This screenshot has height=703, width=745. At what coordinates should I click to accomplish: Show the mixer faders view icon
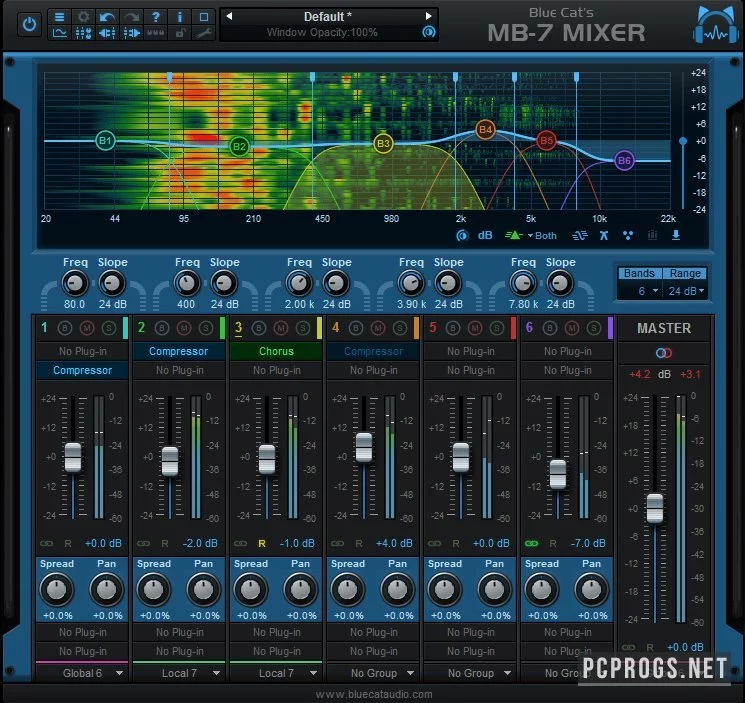[x=84, y=33]
